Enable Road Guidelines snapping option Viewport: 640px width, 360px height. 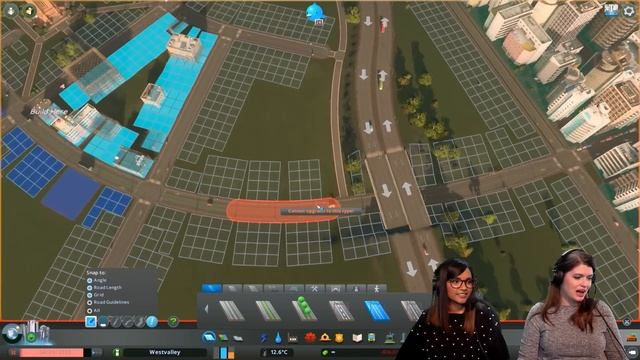(x=89, y=302)
